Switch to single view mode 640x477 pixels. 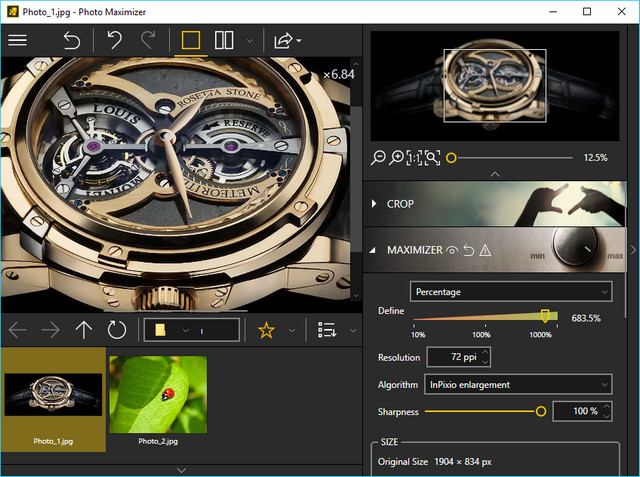pyautogui.click(x=190, y=41)
